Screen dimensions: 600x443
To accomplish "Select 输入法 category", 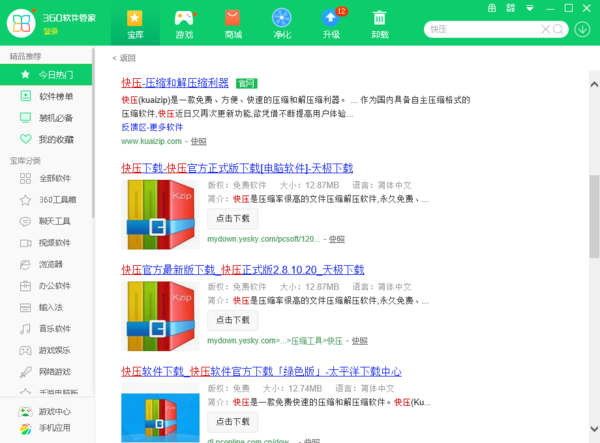I will pyautogui.click(x=46, y=307).
